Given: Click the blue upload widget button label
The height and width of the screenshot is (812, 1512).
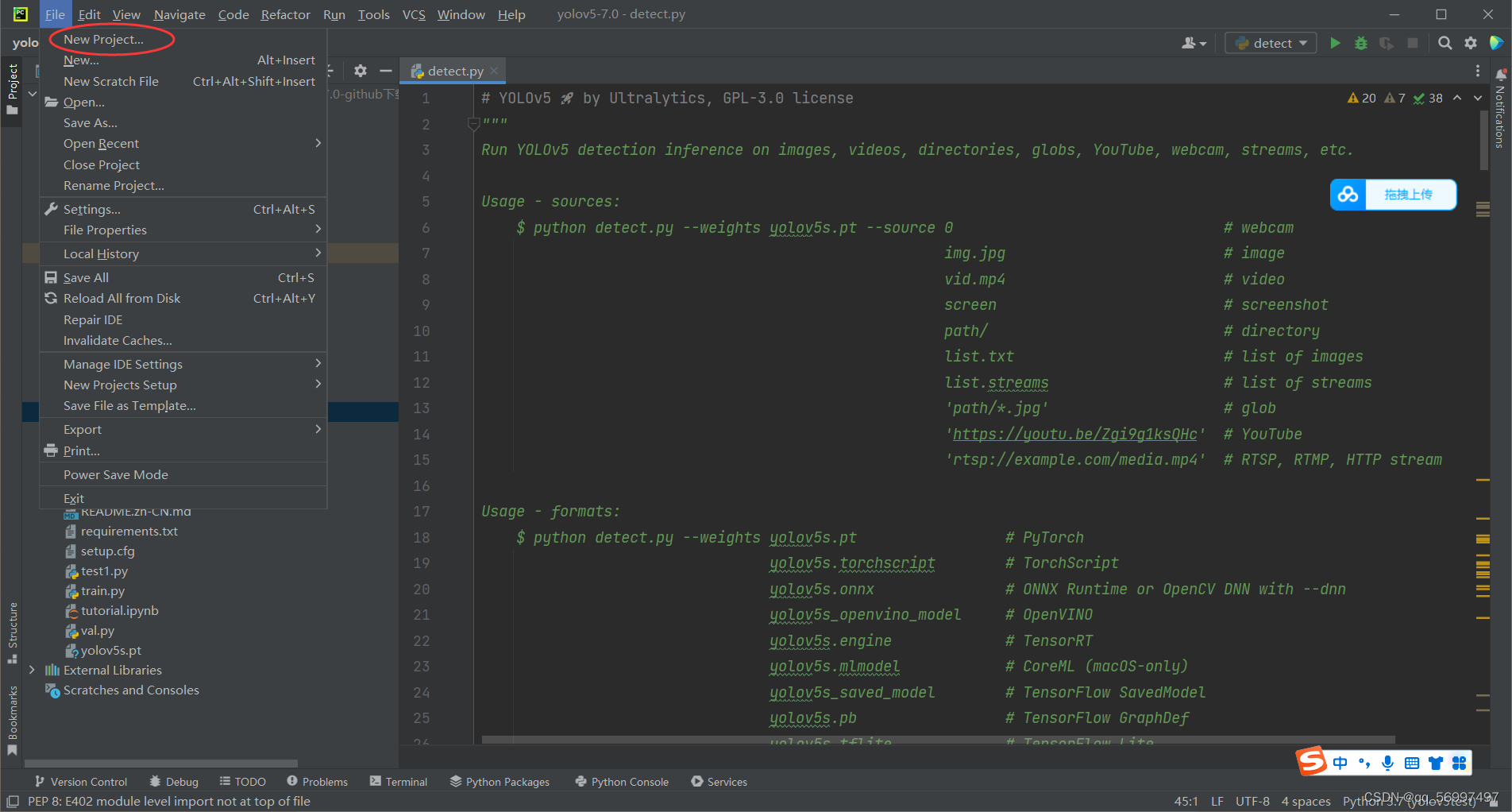Looking at the screenshot, I should 1408,195.
